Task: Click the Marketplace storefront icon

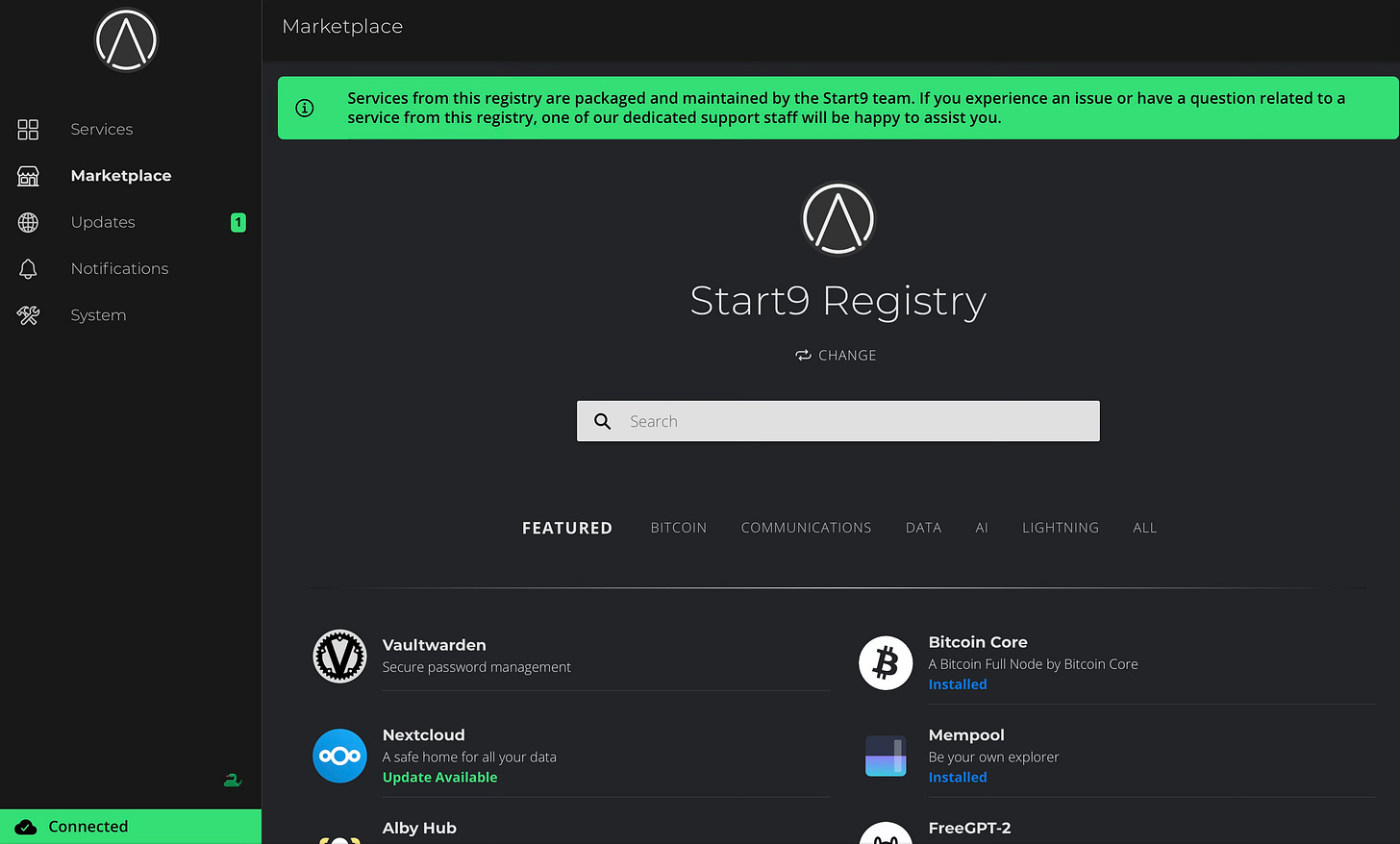Action: (28, 176)
